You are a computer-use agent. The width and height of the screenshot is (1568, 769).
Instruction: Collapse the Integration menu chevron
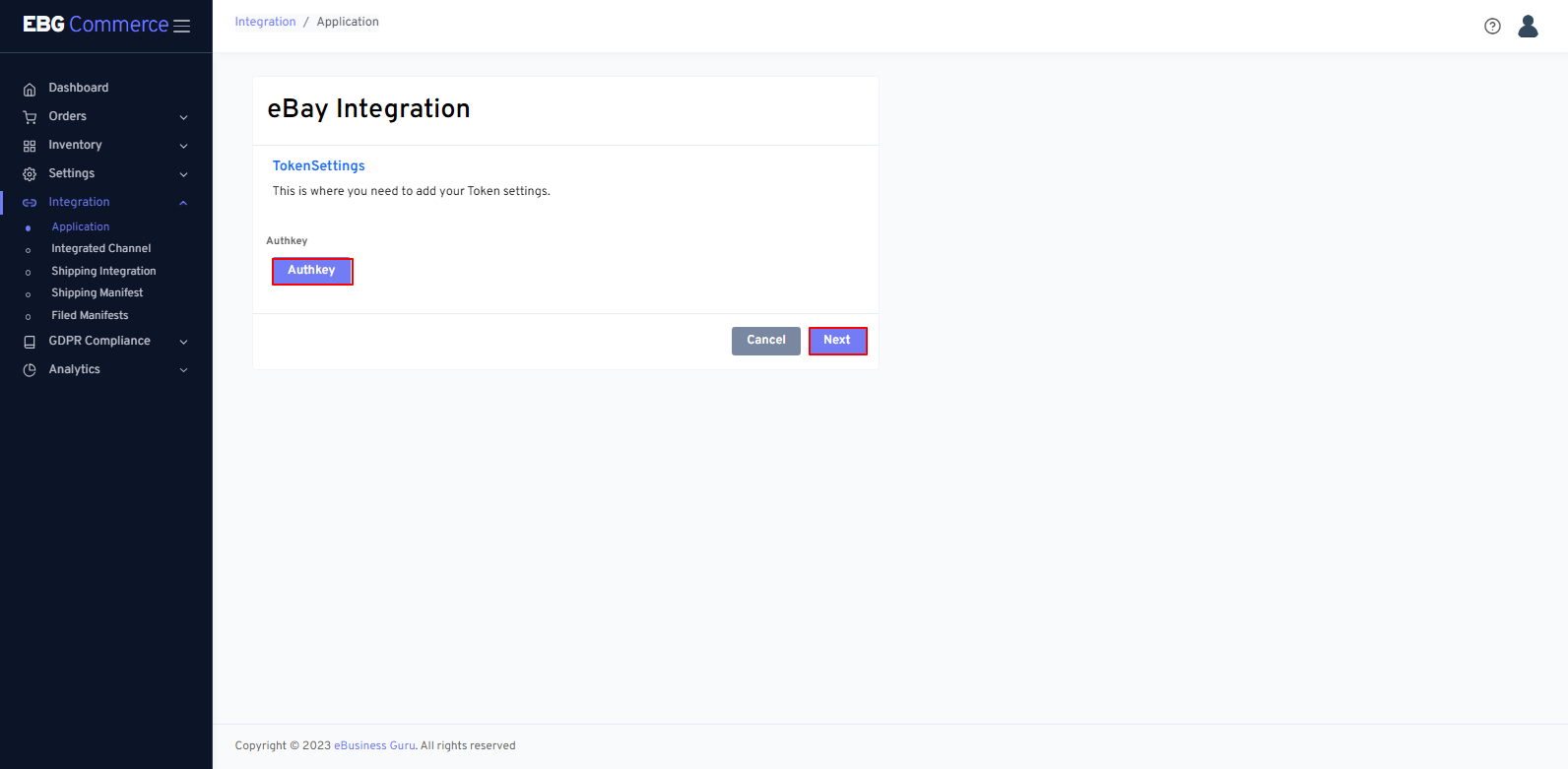click(183, 203)
